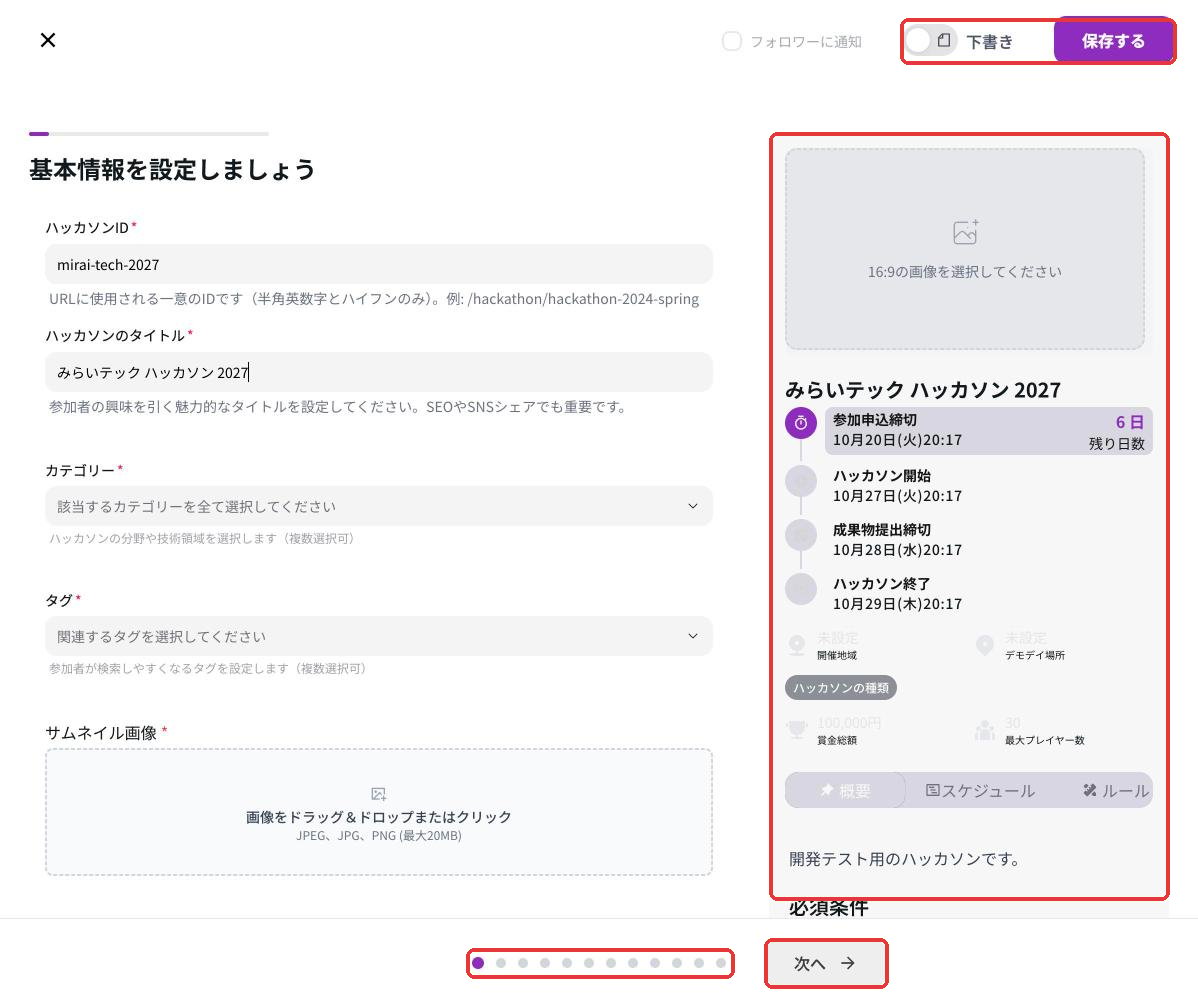The height and width of the screenshot is (1007, 1198).
Task: Click the arrow icon in 次へ button
Action: [847, 963]
